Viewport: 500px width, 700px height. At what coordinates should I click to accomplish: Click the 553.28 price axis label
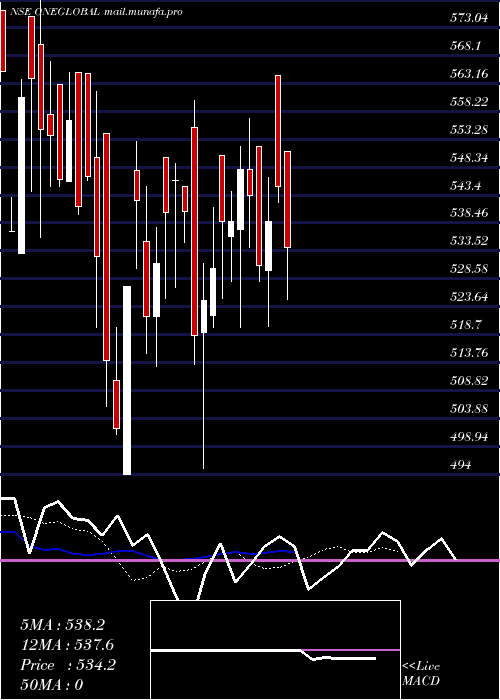469,130
